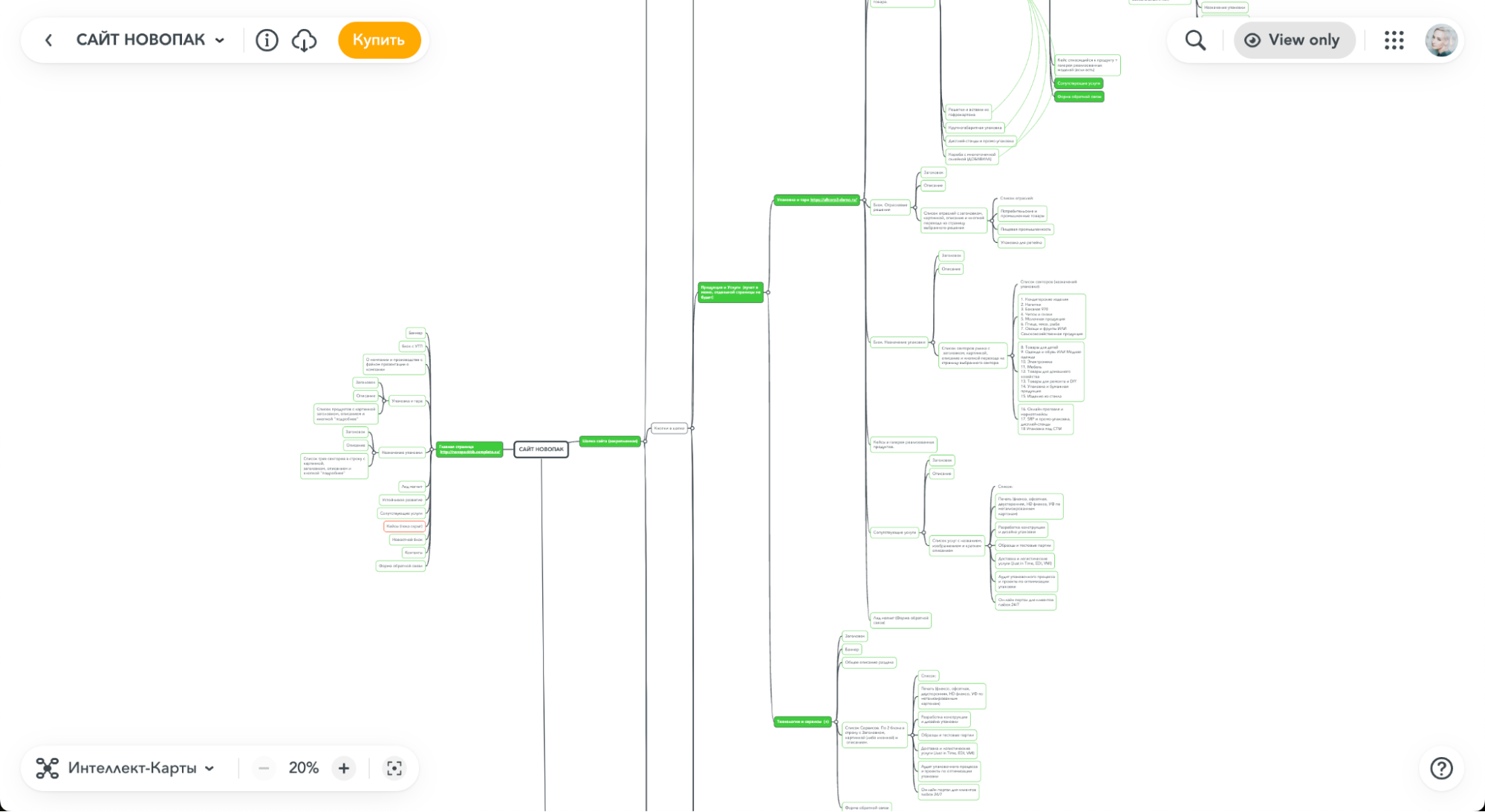Fit the map to screen icon
This screenshot has width=1485, height=812.
(x=394, y=768)
